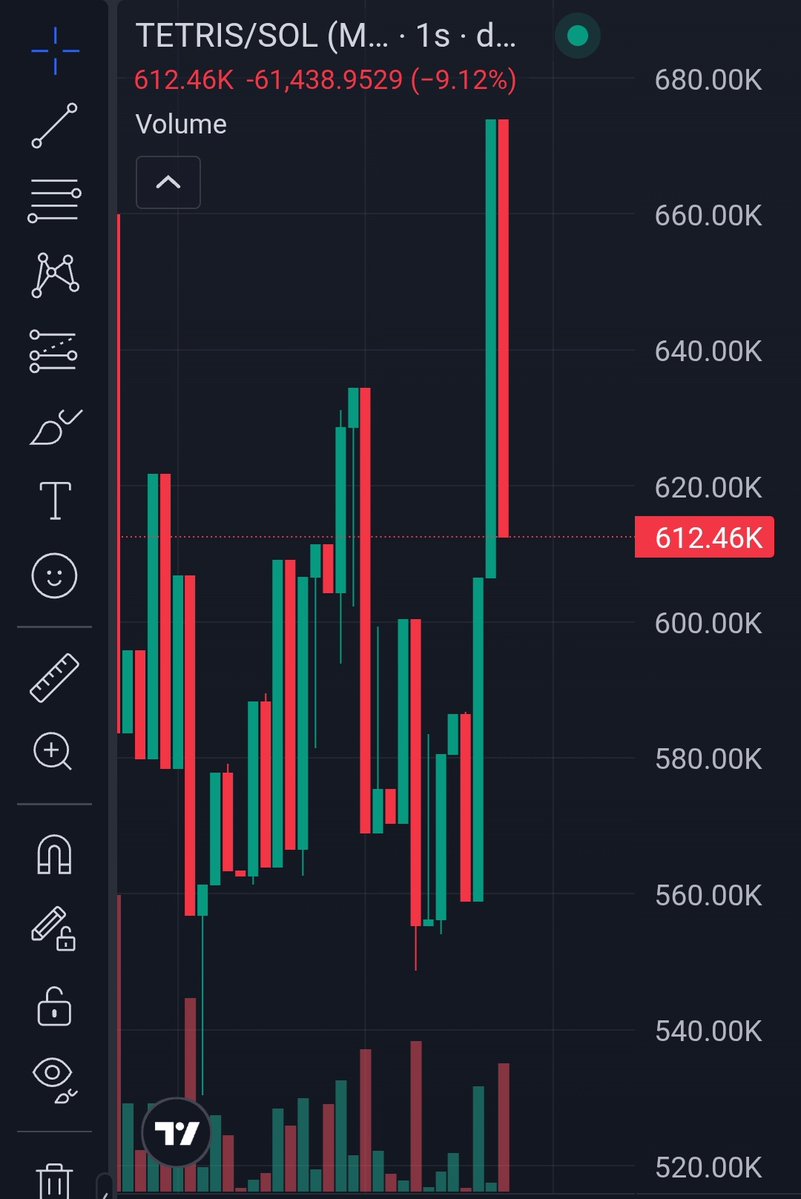Remove drawings with trash icon

(x=54, y=1181)
